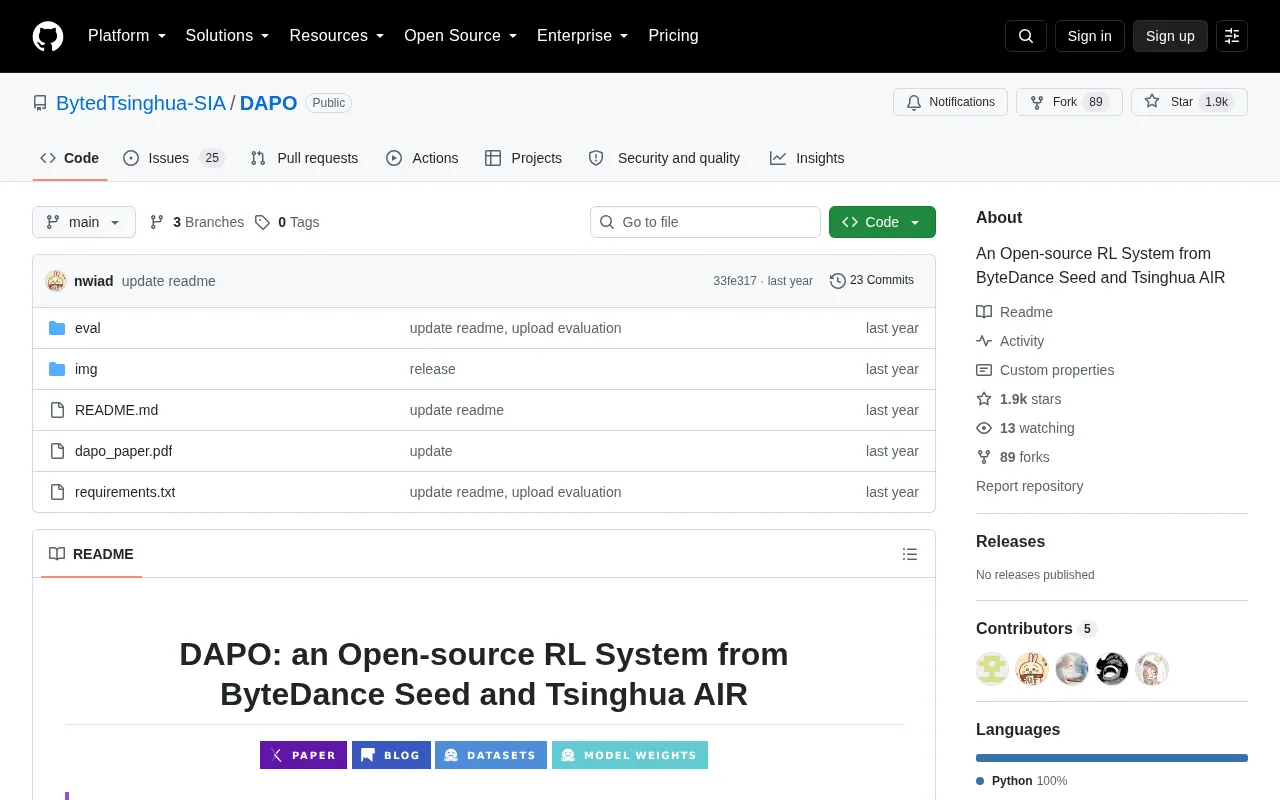
Task: Open the img folder
Action: pos(86,369)
